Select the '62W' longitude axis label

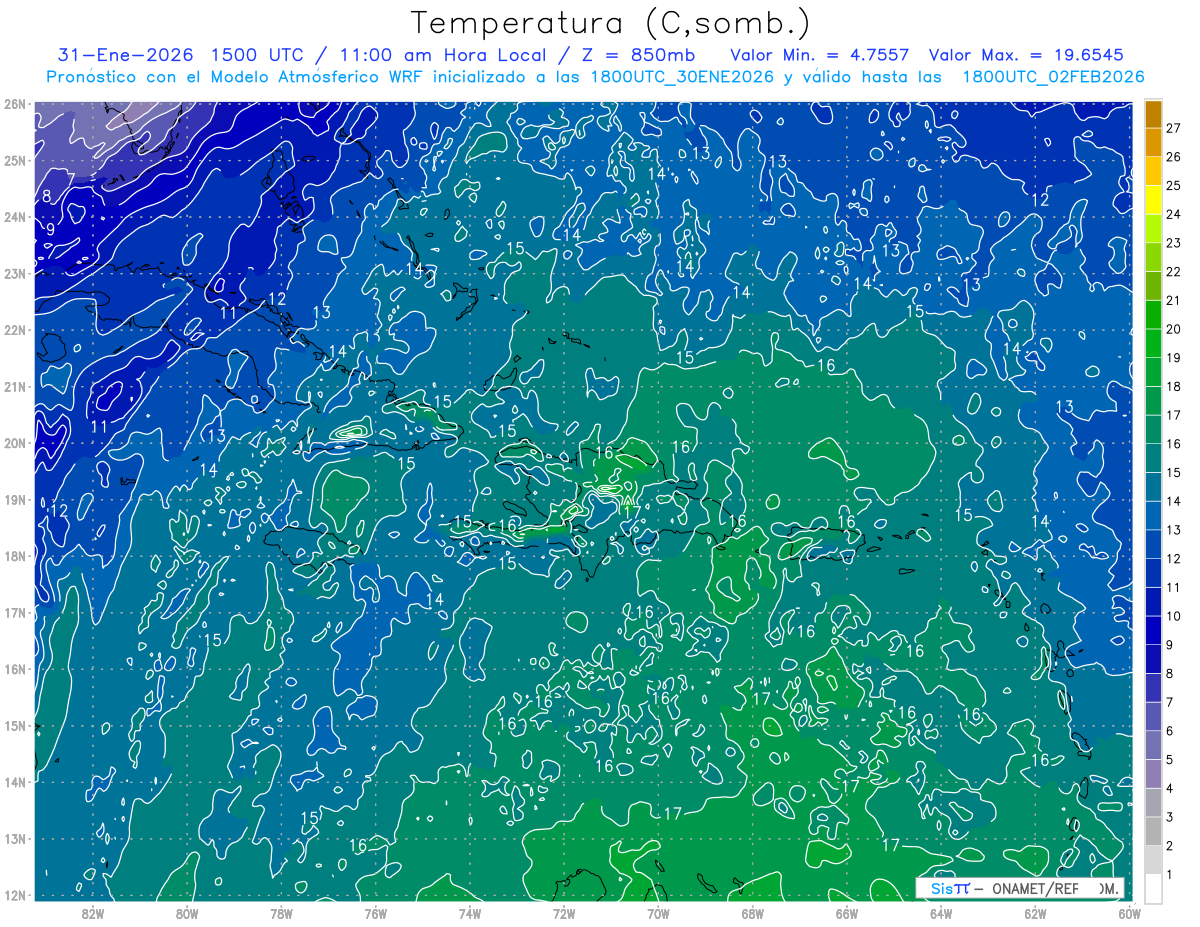[1035, 914]
